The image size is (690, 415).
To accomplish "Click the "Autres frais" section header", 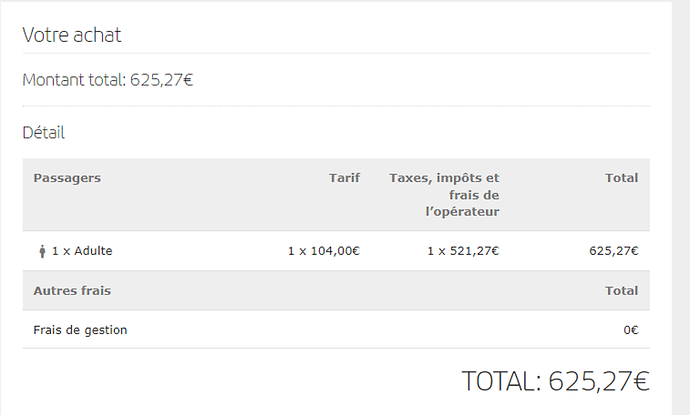I will (x=72, y=290).
